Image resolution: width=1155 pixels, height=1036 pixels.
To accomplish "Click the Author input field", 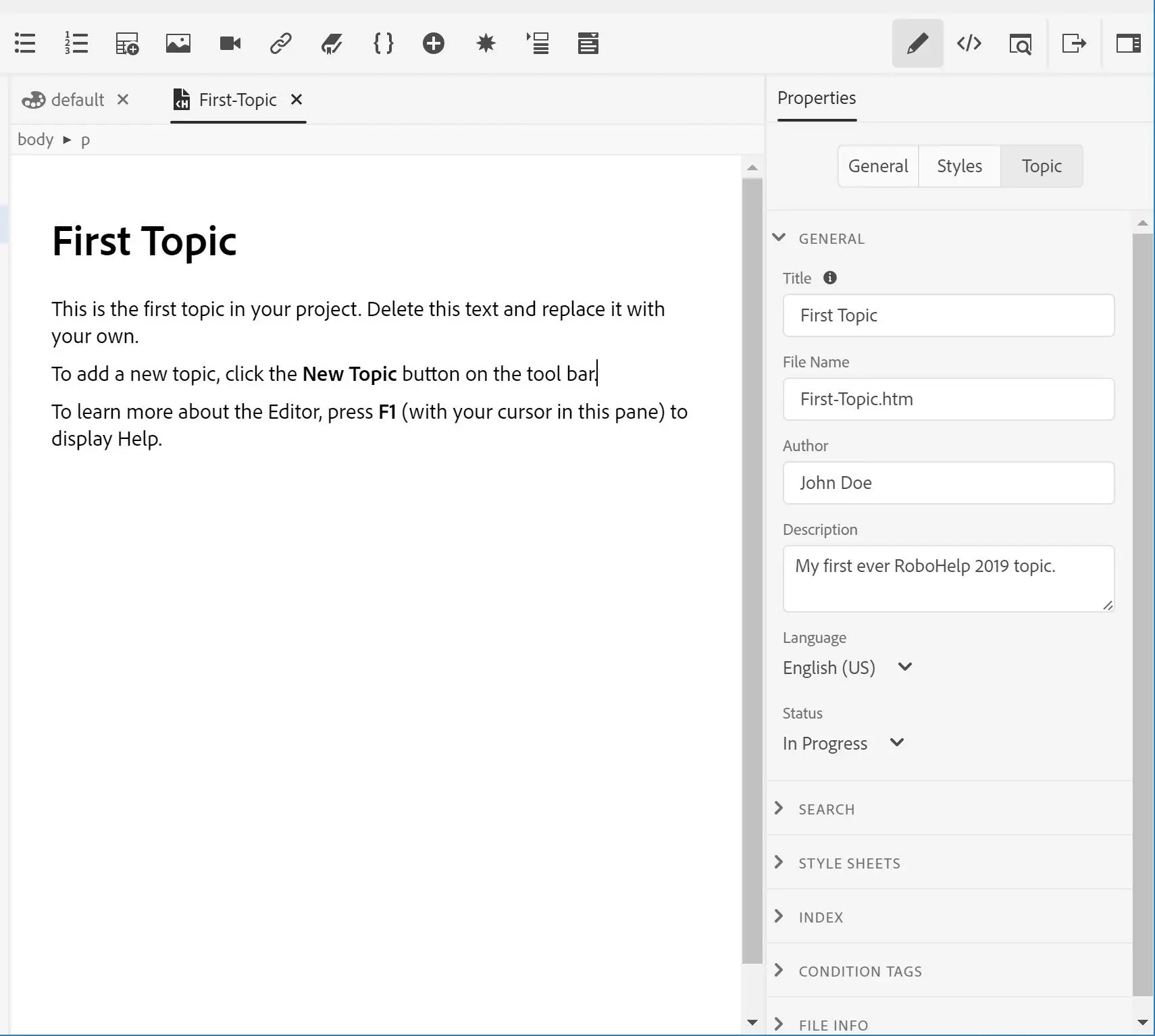I will pyautogui.click(x=948, y=483).
